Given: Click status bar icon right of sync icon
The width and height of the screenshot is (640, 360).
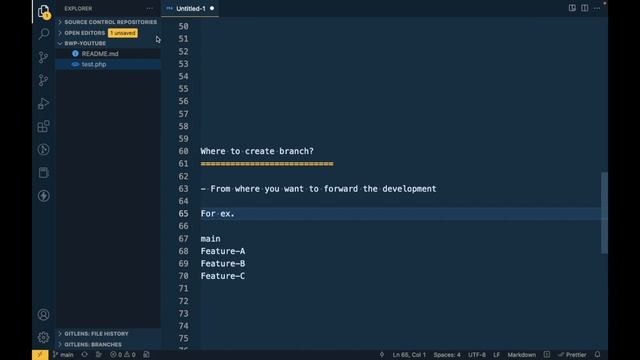Looking at the screenshot, I should (x=98, y=355).
